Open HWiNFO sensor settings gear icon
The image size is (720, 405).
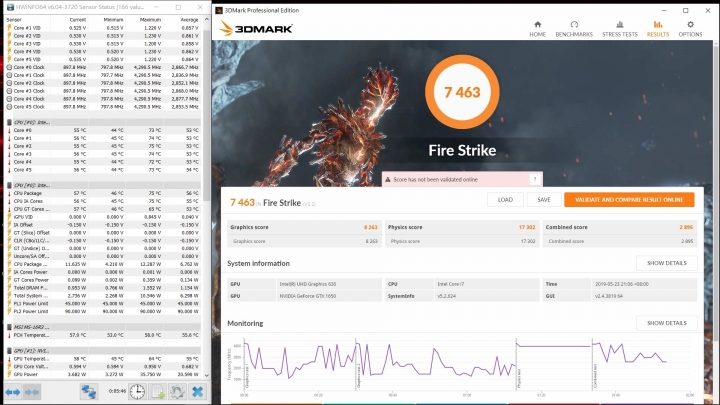click(177, 392)
